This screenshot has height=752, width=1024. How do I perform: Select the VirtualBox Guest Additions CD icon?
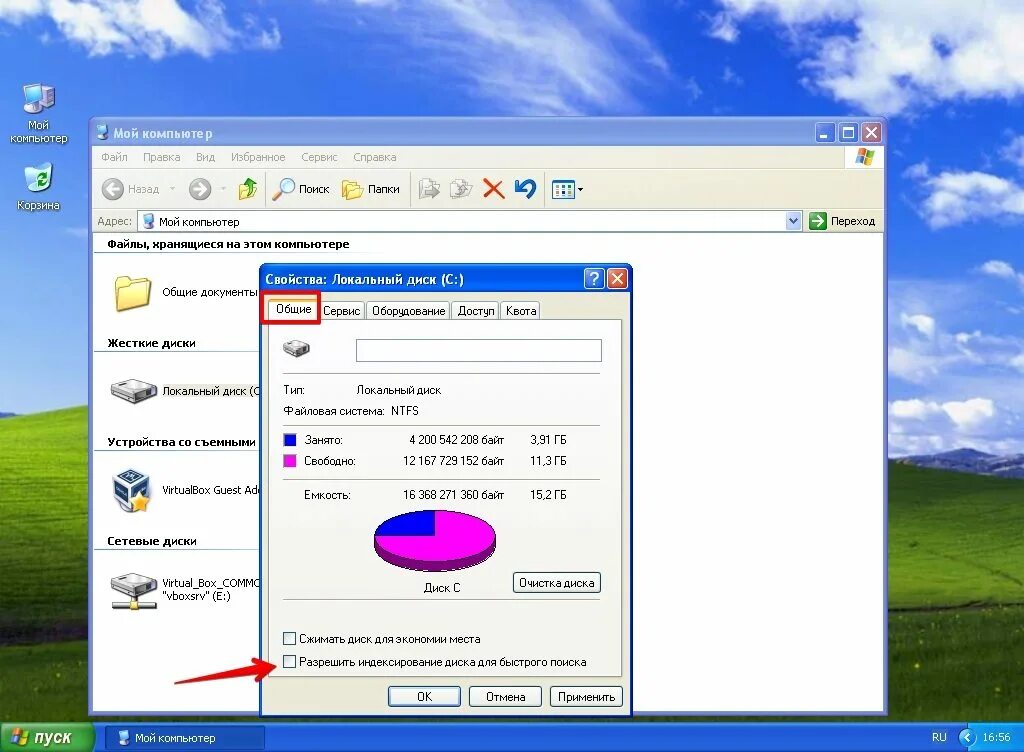click(131, 490)
